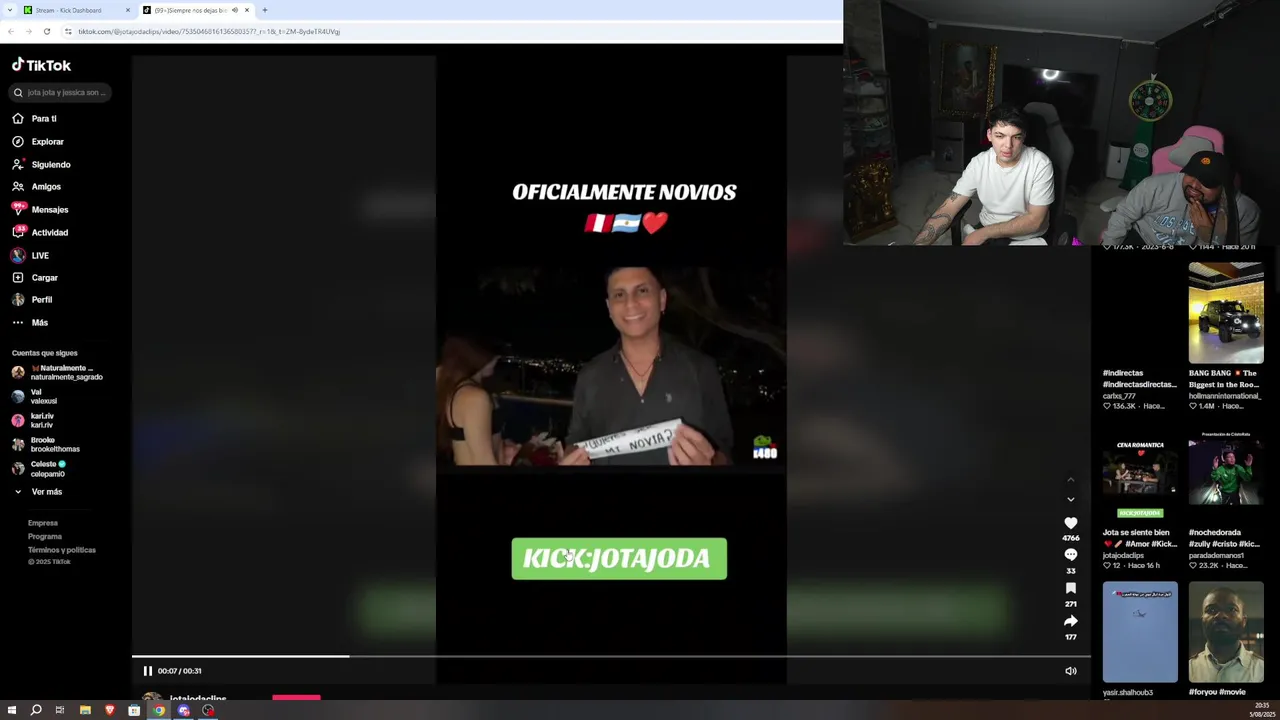Open Perfil from the sidebar

point(41,299)
